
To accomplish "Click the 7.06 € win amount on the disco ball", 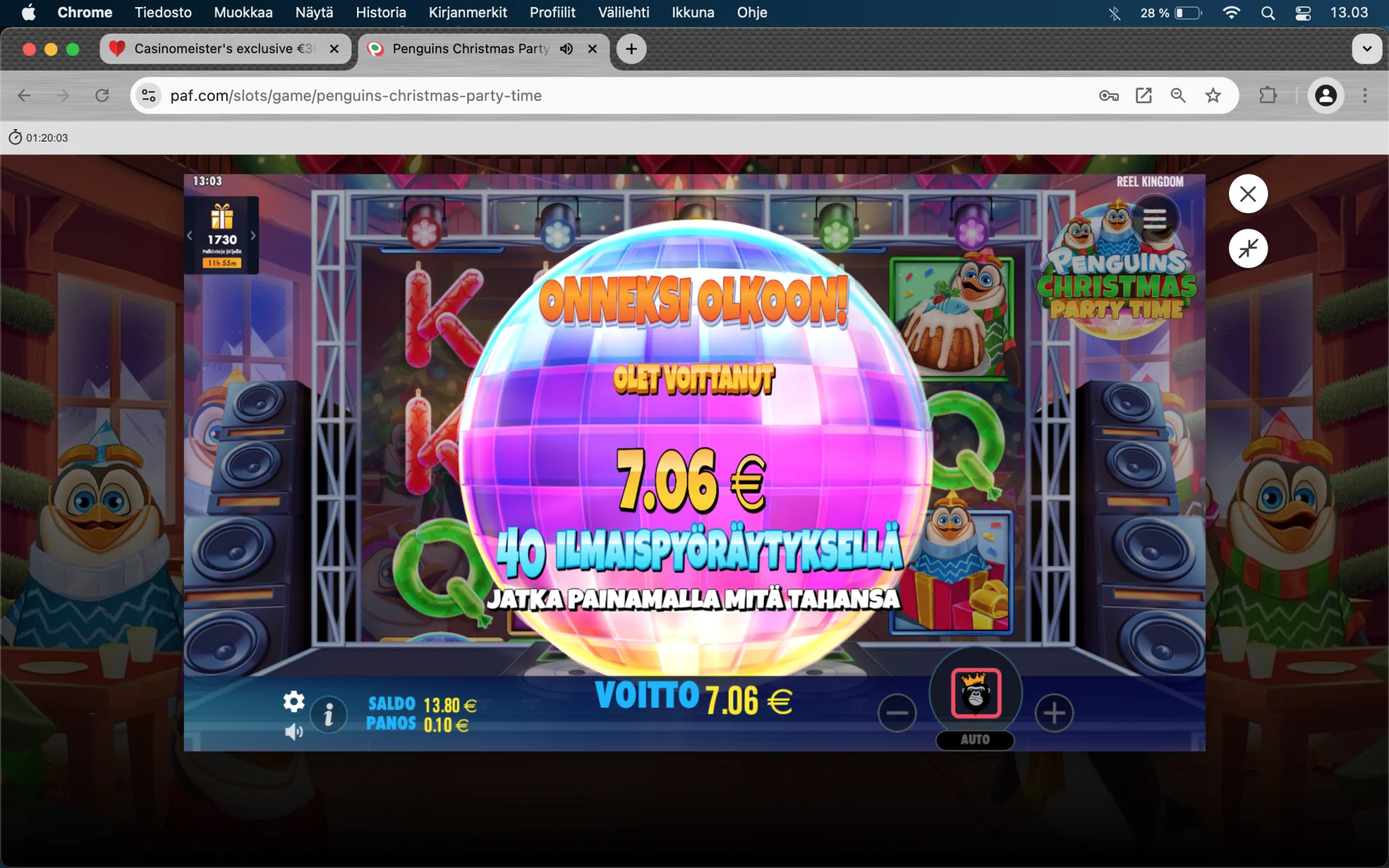I will click(x=692, y=481).
